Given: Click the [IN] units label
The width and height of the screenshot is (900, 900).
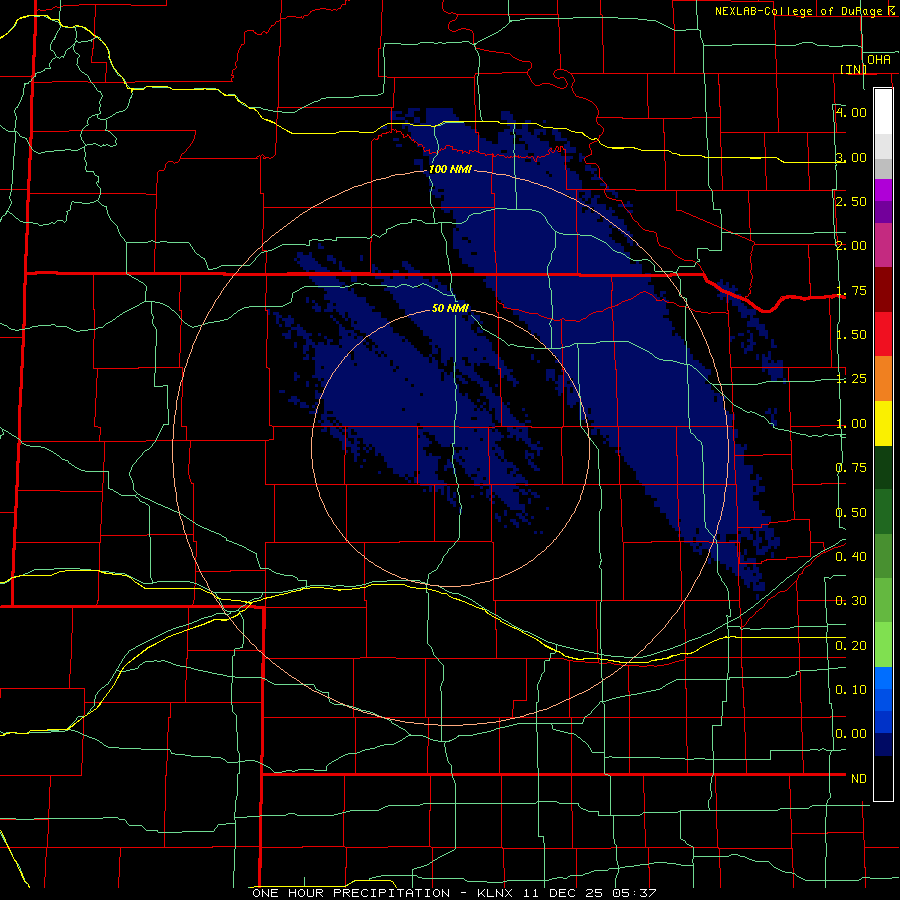Looking at the screenshot, I should coord(853,69).
